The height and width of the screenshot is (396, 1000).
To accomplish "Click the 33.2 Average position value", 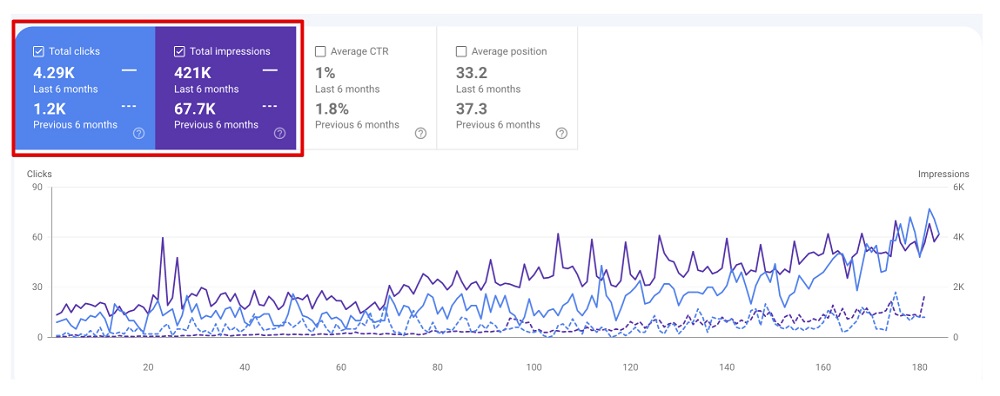I will 472,73.
